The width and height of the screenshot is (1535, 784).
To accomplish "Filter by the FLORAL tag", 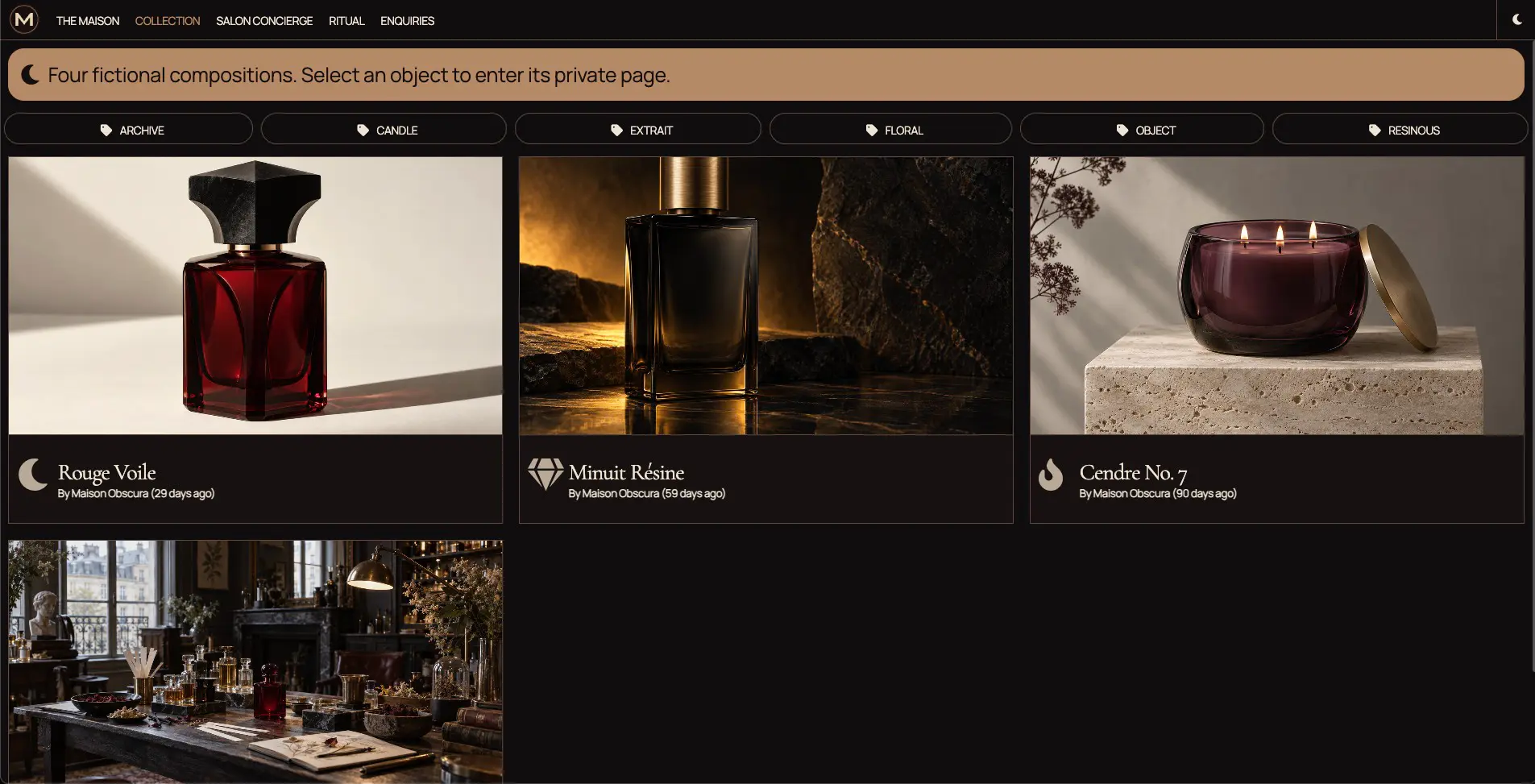I will pos(890,129).
